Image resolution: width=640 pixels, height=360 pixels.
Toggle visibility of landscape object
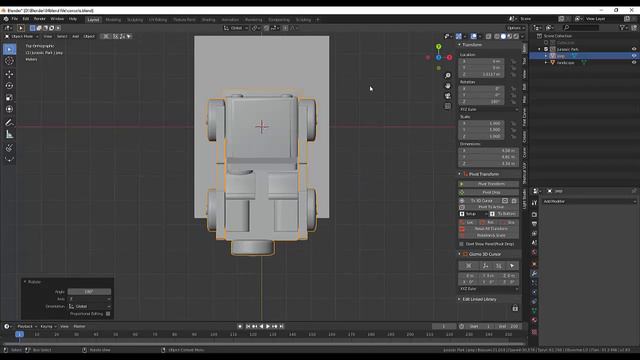point(634,62)
